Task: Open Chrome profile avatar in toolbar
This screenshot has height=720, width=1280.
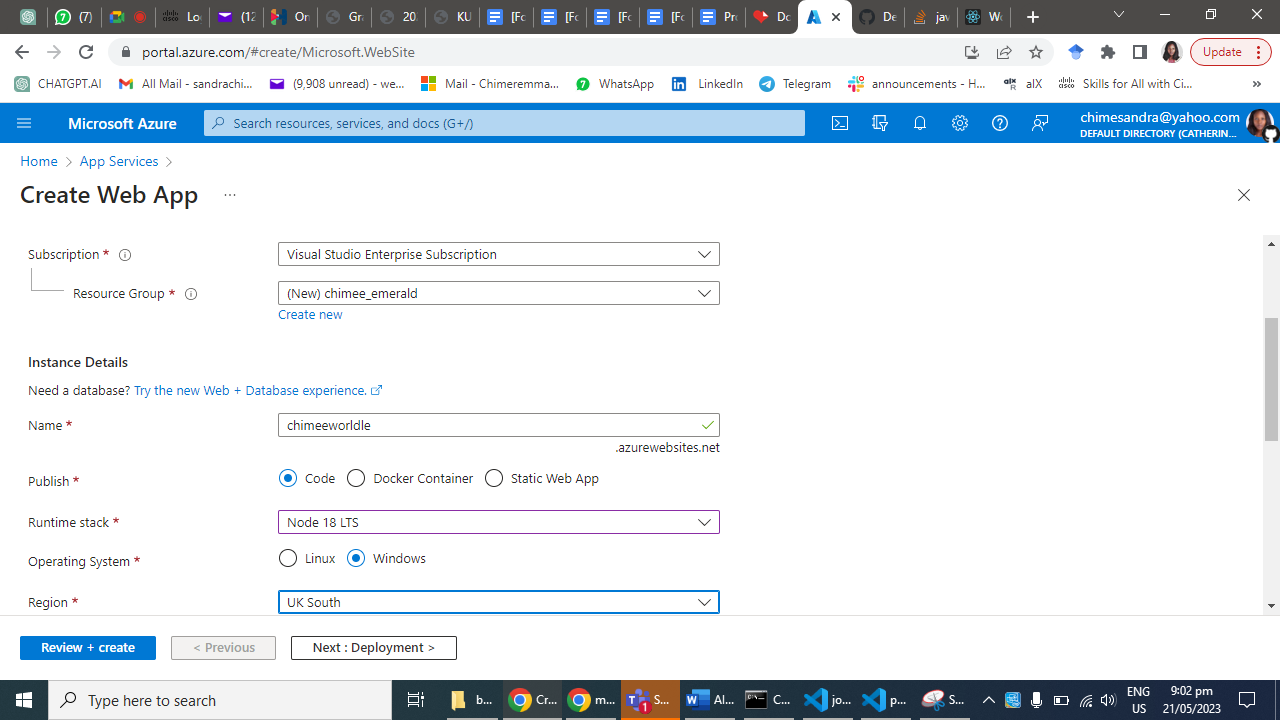Action: pos(1172,52)
